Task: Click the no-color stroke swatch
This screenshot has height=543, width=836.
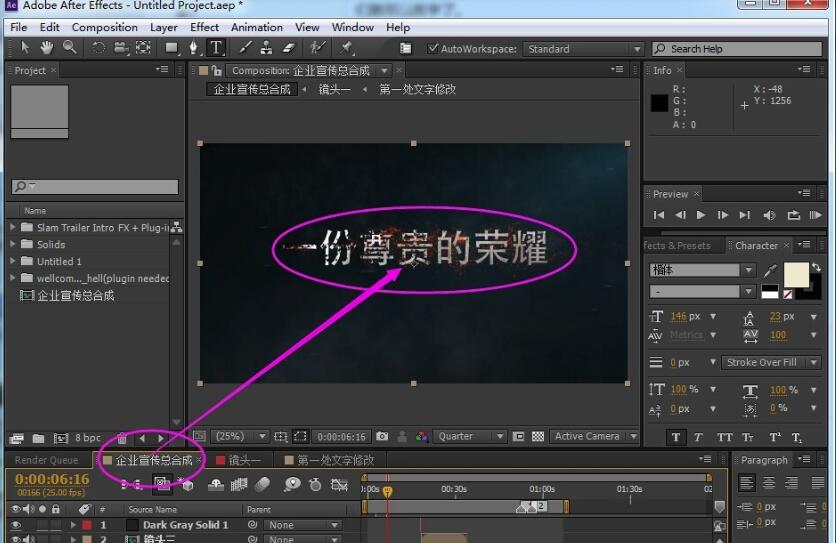Action: pos(788,293)
